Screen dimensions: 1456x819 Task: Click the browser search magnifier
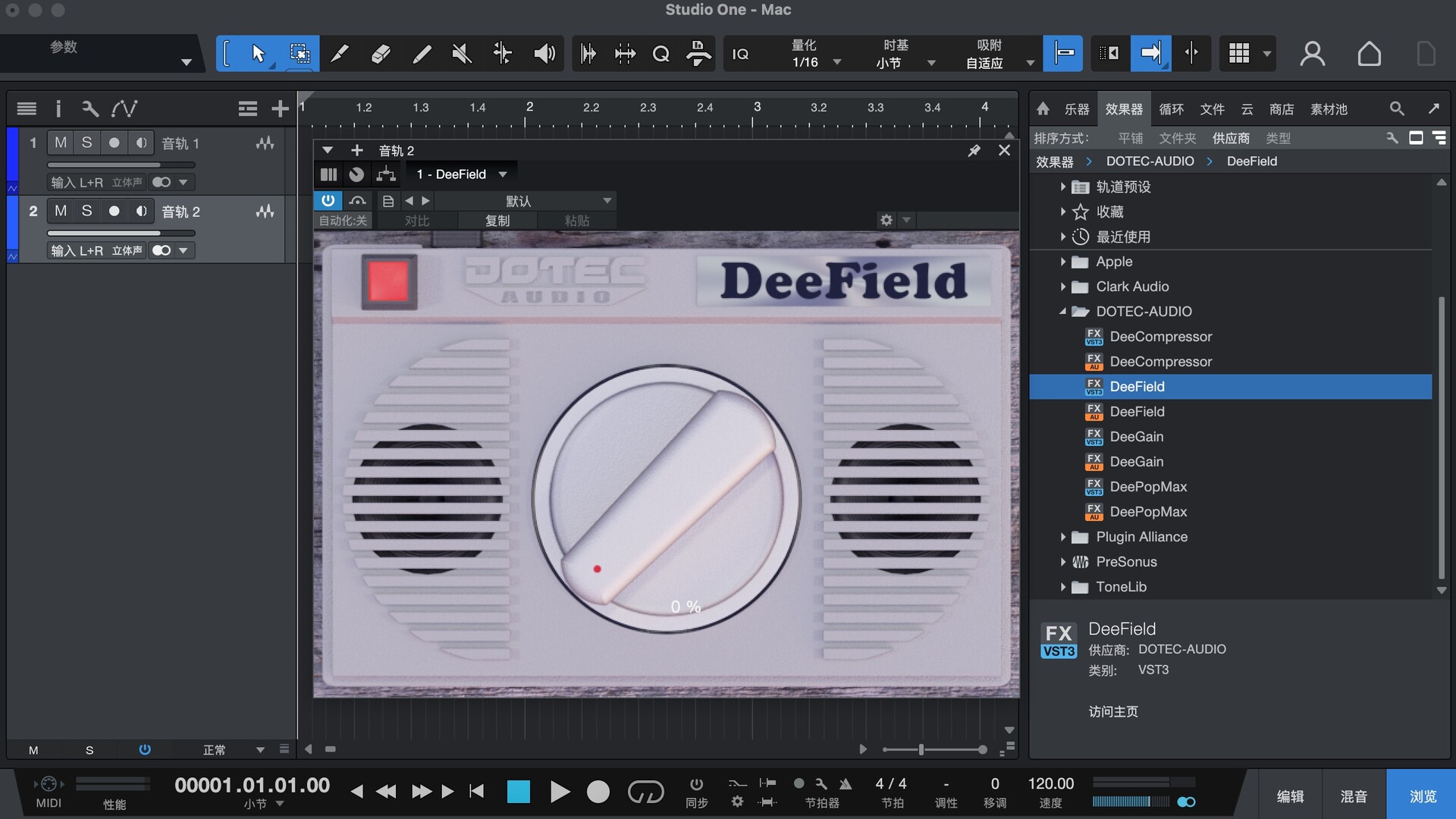[x=1397, y=108]
